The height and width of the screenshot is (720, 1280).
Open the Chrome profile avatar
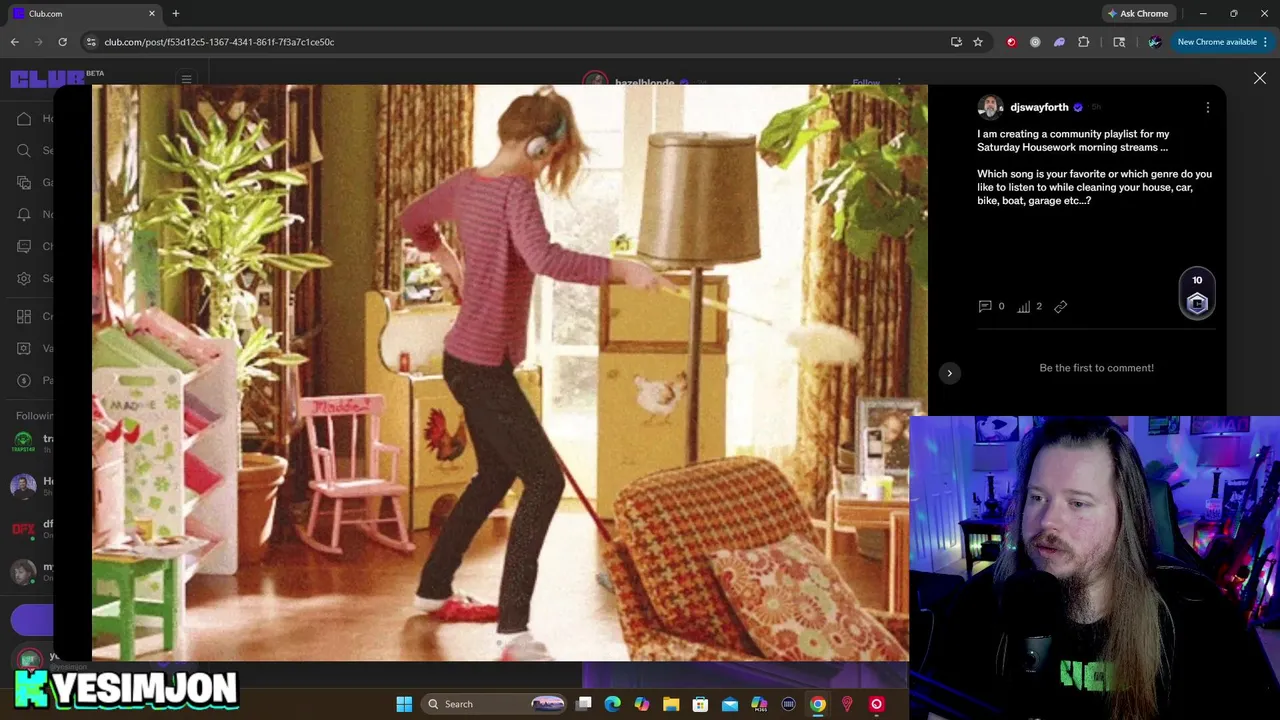(x=1155, y=42)
